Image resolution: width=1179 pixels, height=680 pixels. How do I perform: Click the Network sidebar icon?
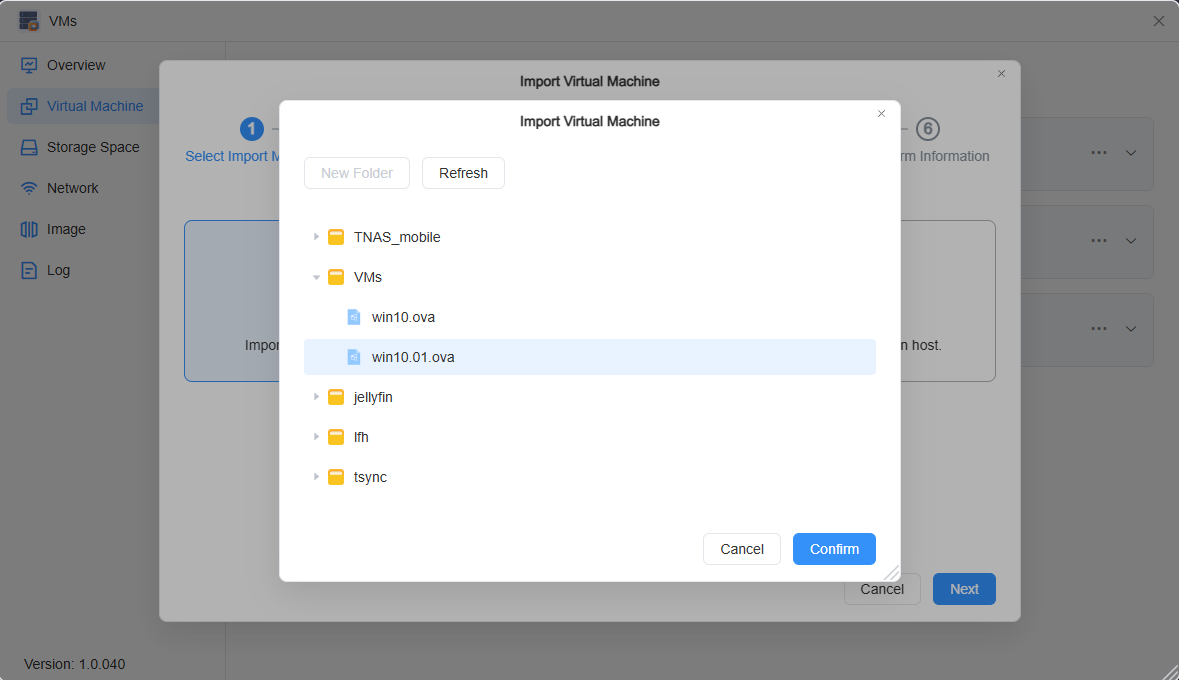(x=29, y=187)
